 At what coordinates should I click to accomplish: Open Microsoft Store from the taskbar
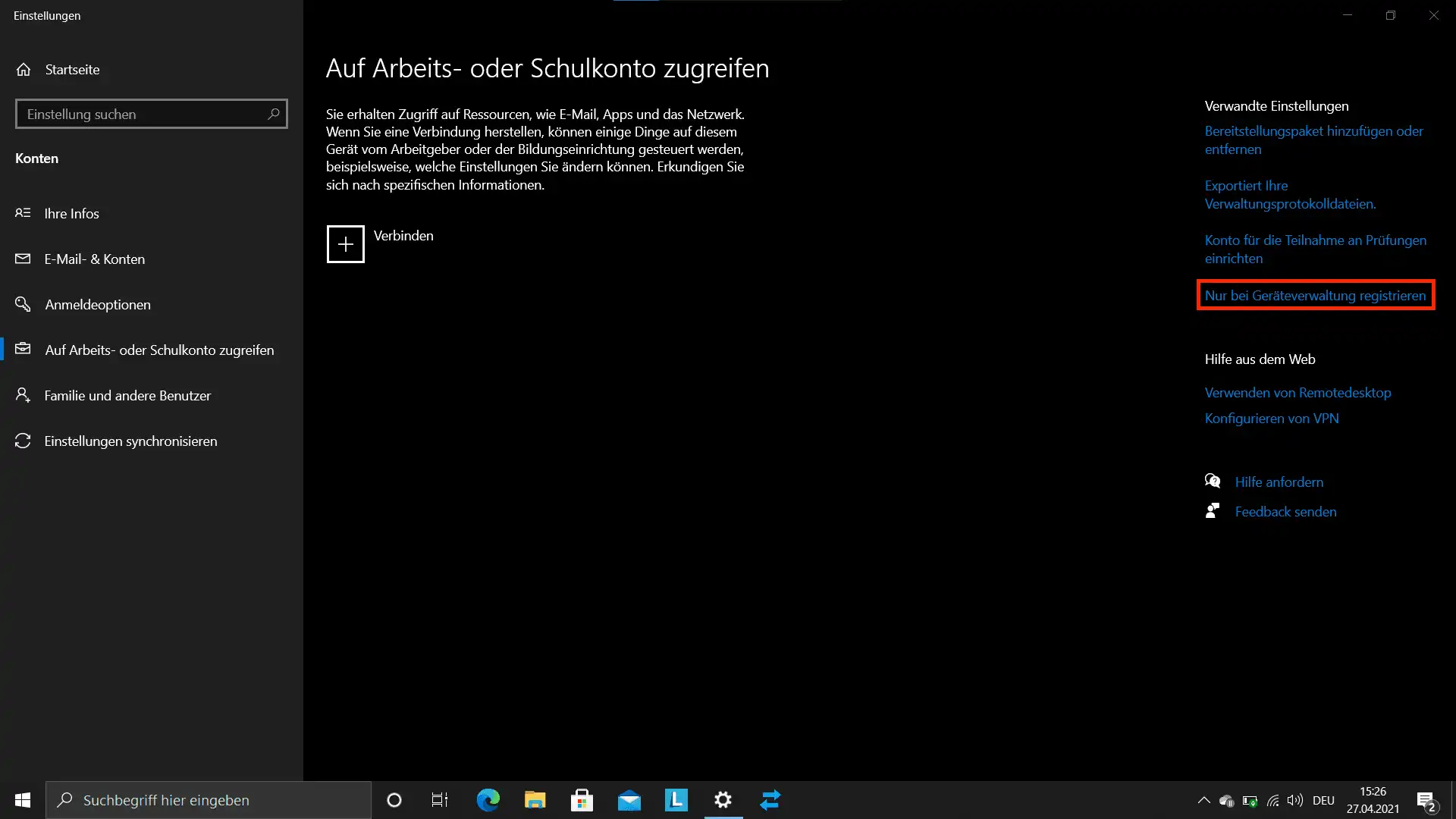pyautogui.click(x=582, y=800)
